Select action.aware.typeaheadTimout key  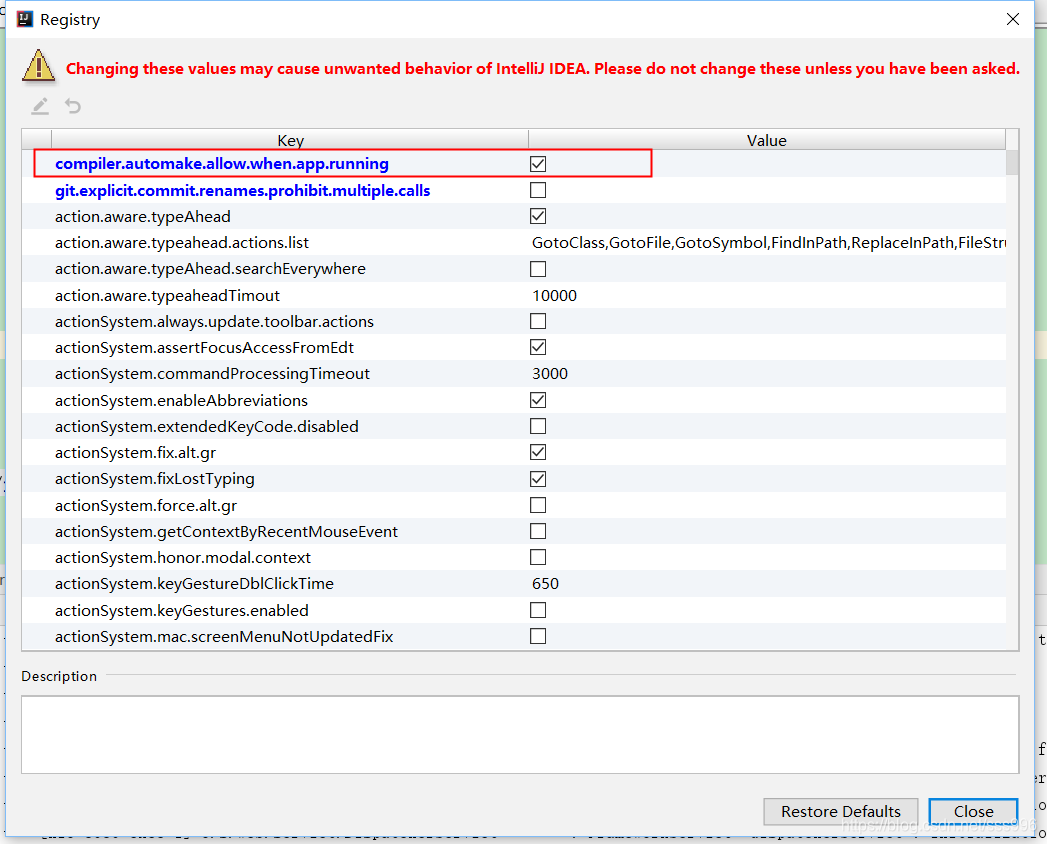167,295
